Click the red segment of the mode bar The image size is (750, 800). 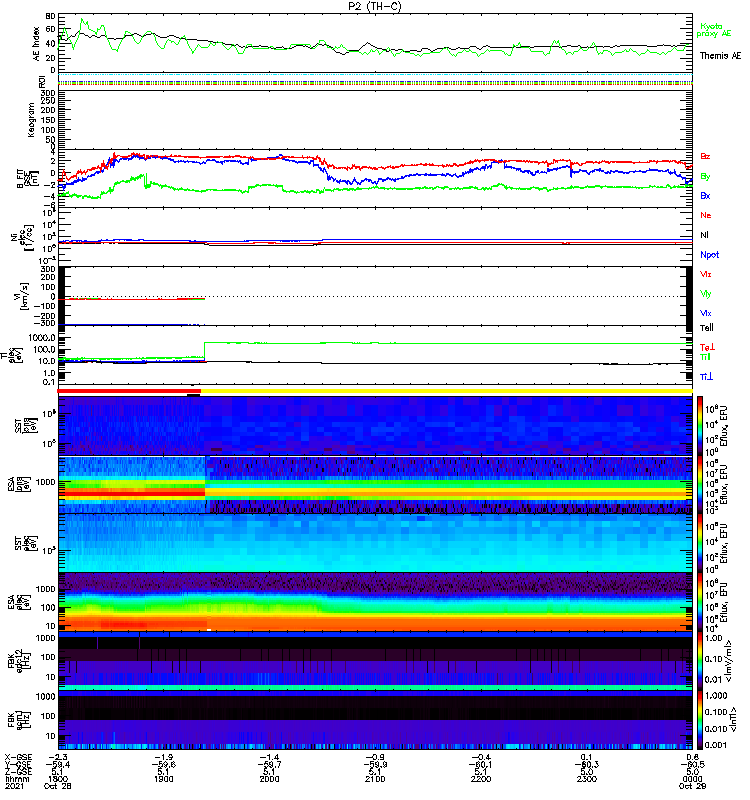click(x=129, y=391)
